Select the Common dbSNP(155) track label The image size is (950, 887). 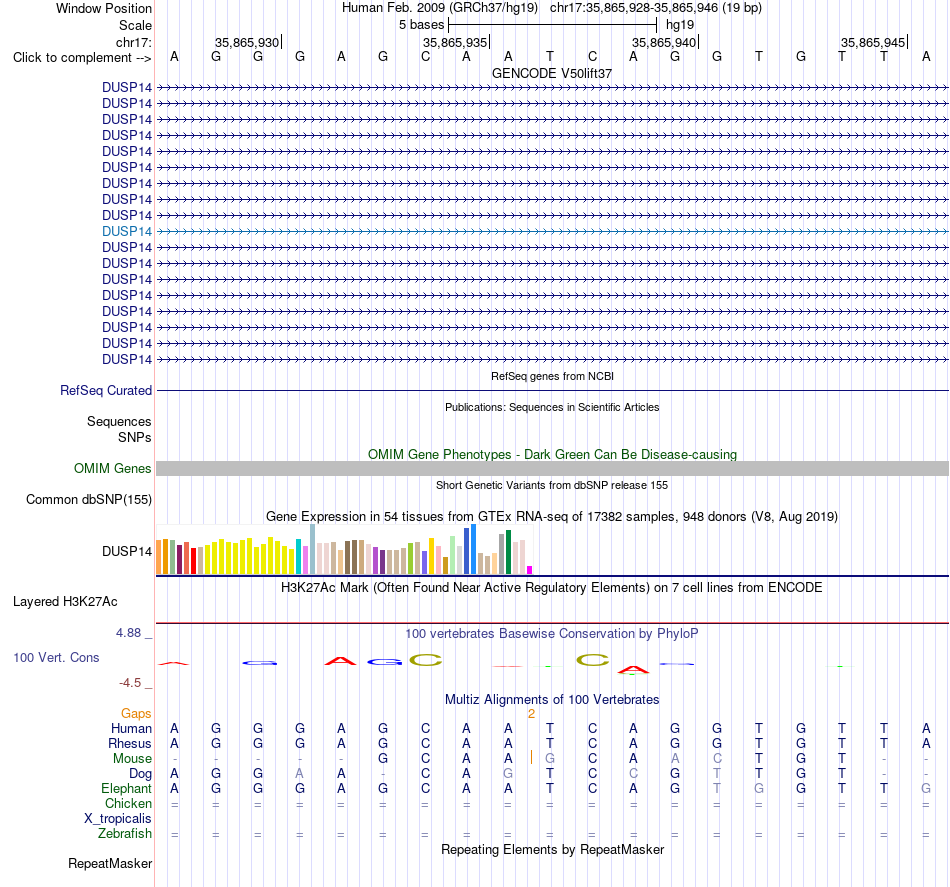click(x=88, y=499)
